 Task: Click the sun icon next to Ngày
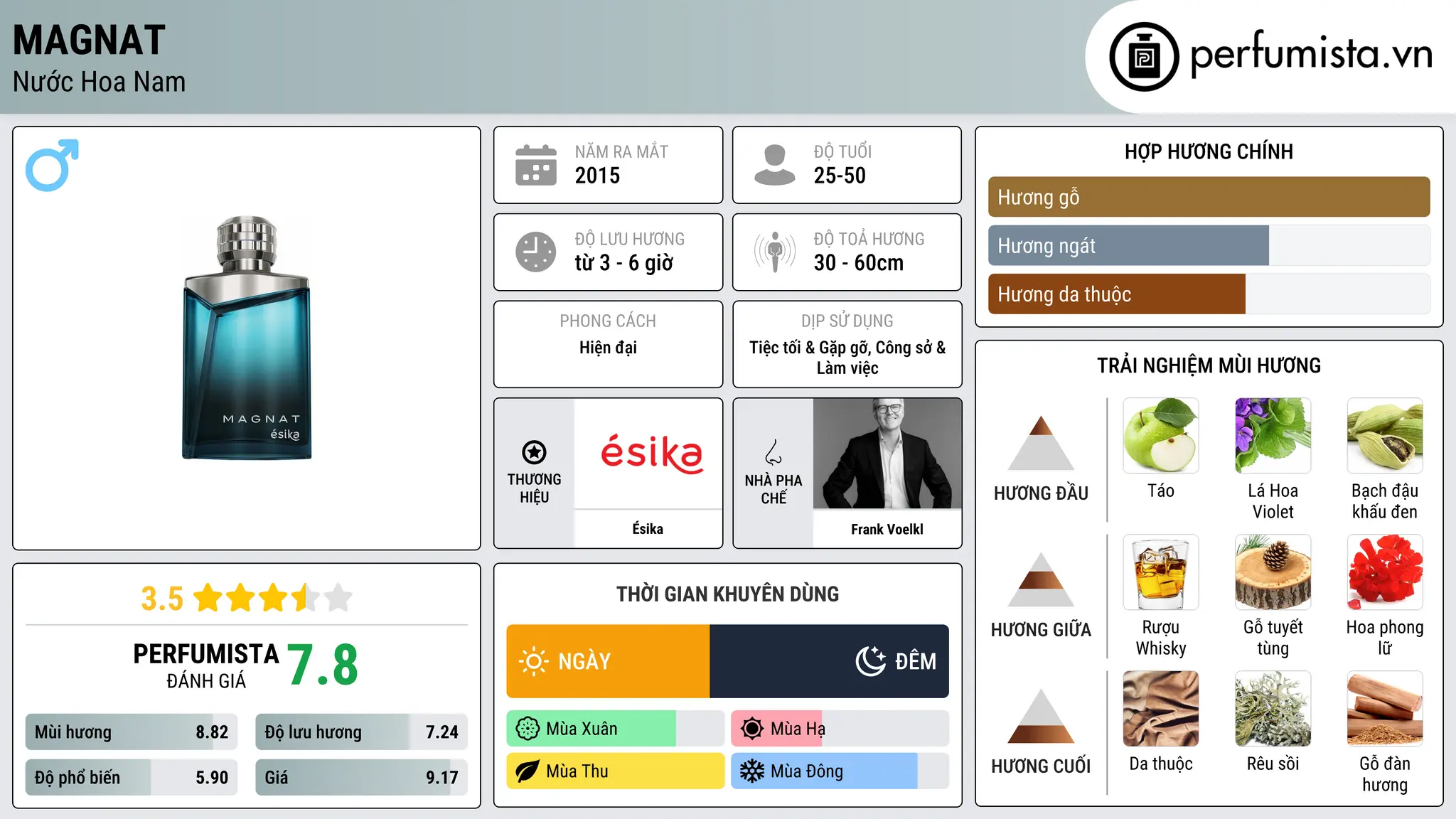coord(533,661)
